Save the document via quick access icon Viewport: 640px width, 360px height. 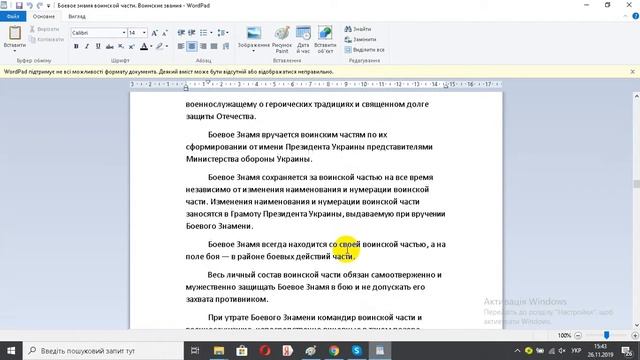pyautogui.click(x=19, y=6)
